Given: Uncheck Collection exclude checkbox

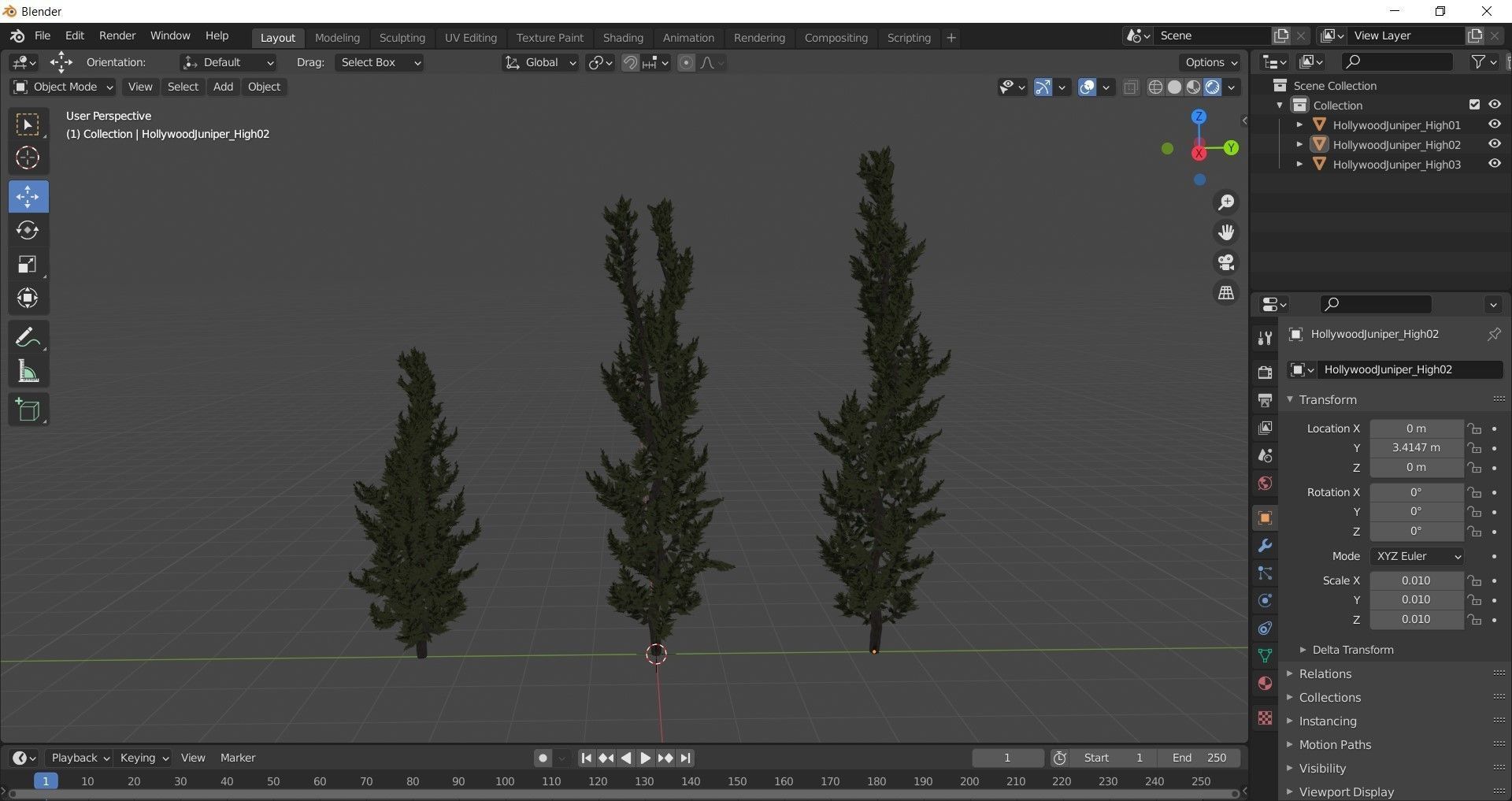Looking at the screenshot, I should 1474,105.
